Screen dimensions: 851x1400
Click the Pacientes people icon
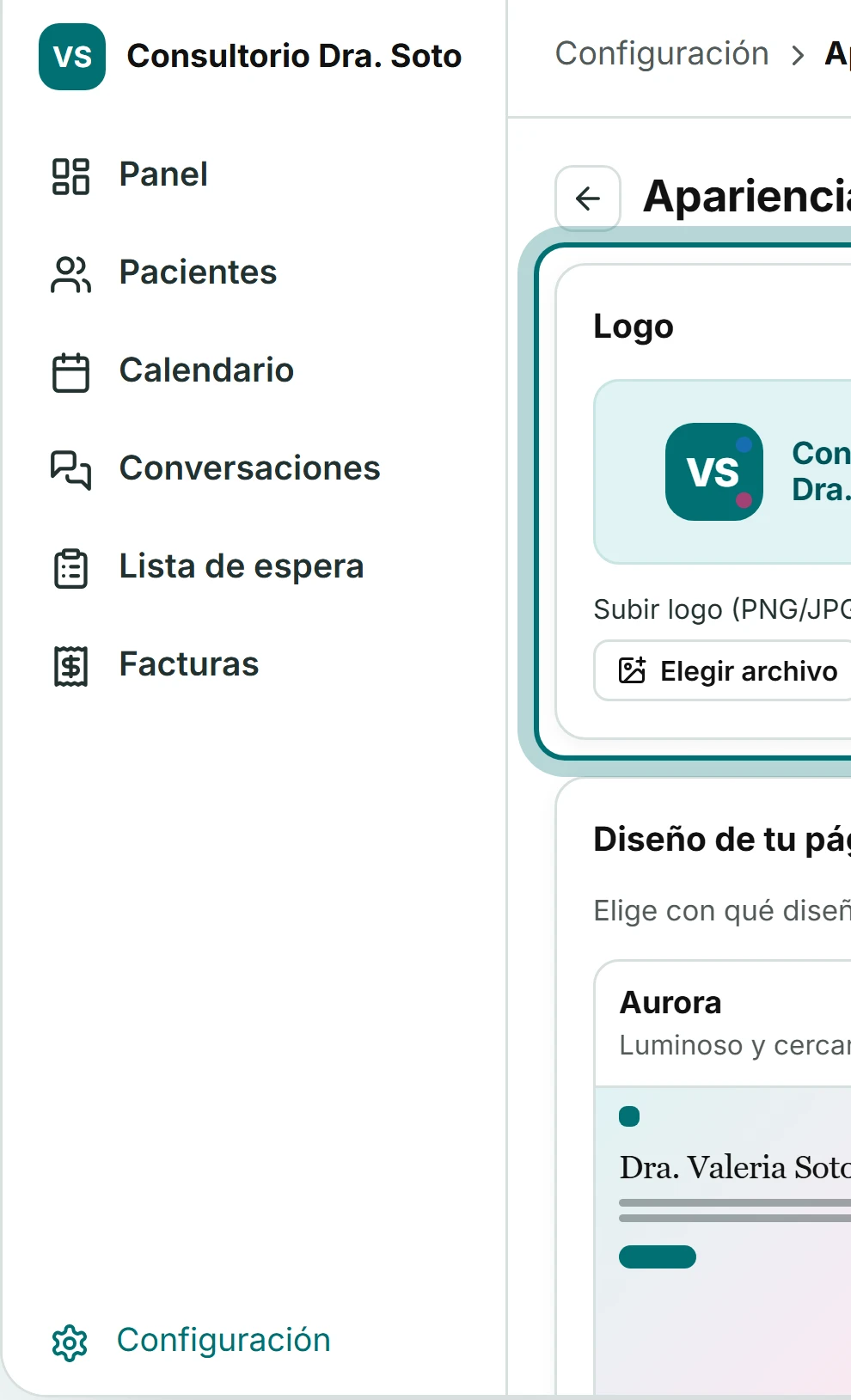point(70,274)
